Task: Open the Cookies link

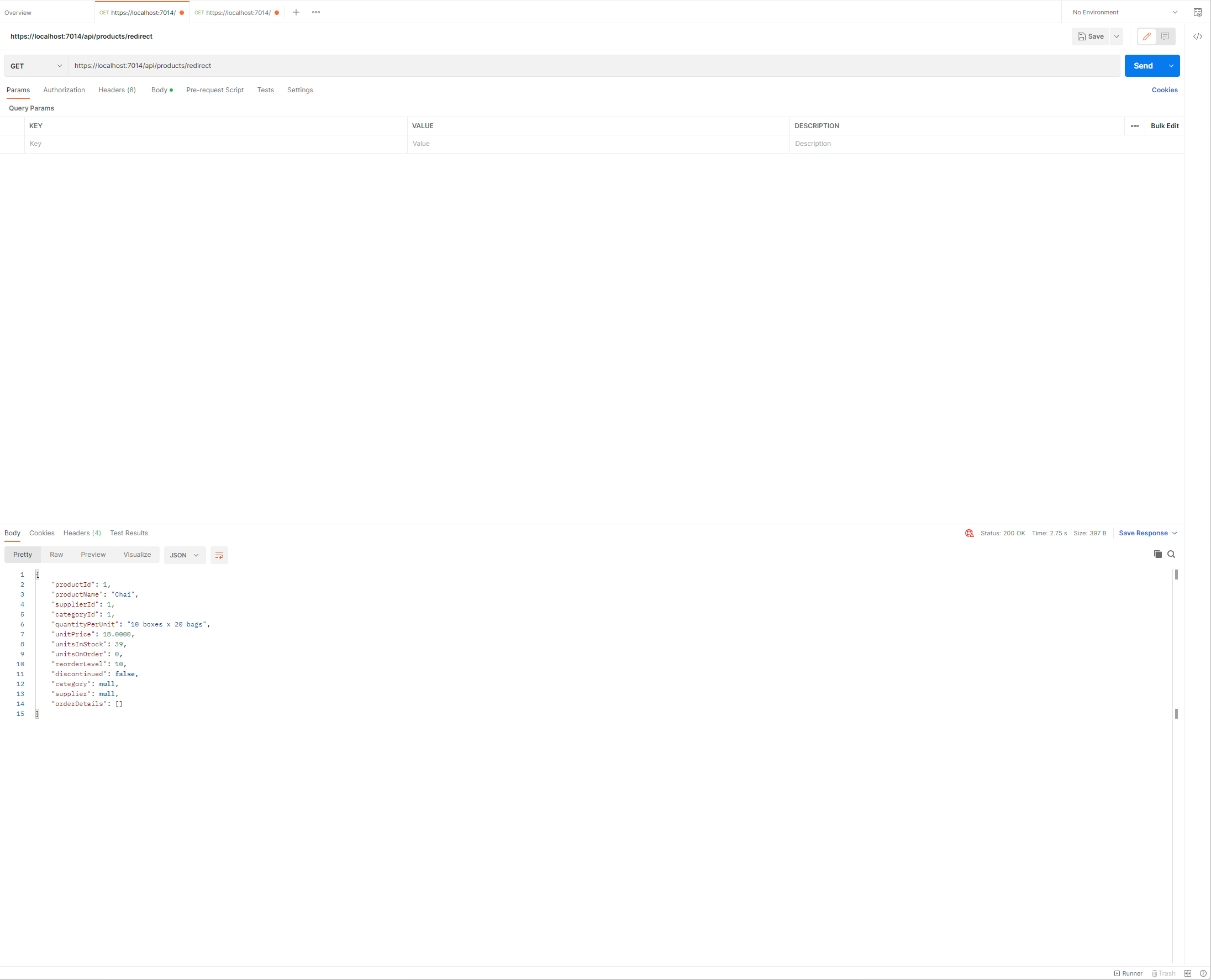Action: (x=1164, y=91)
